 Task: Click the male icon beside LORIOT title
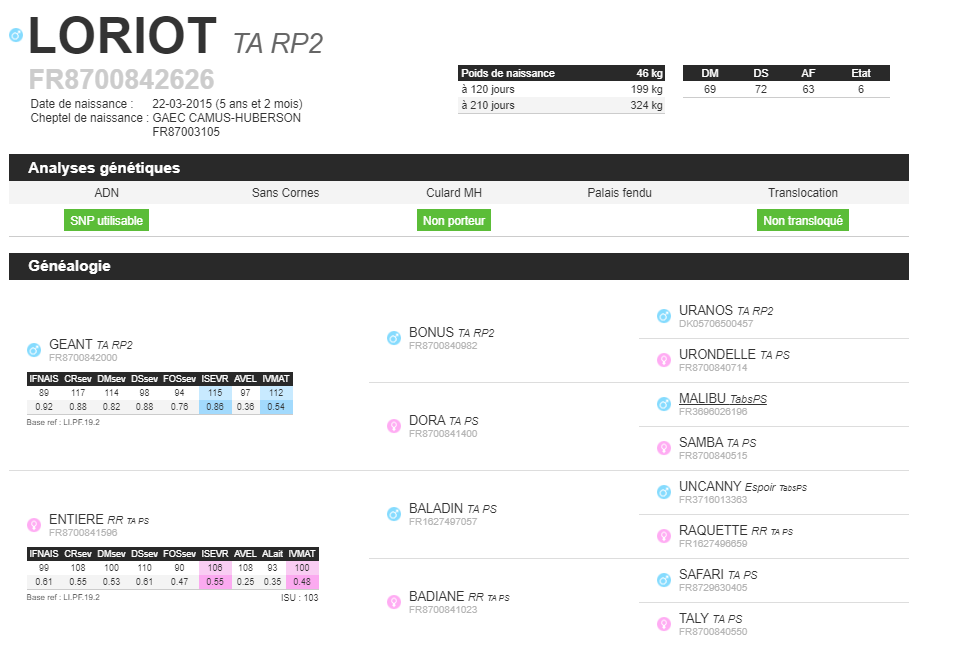coord(15,35)
